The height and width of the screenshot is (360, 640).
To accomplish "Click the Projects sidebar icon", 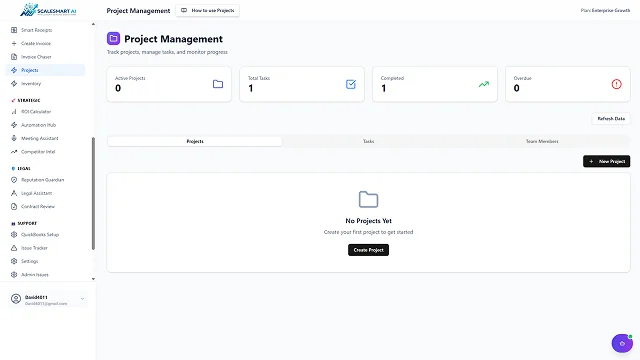I will click(x=14, y=70).
